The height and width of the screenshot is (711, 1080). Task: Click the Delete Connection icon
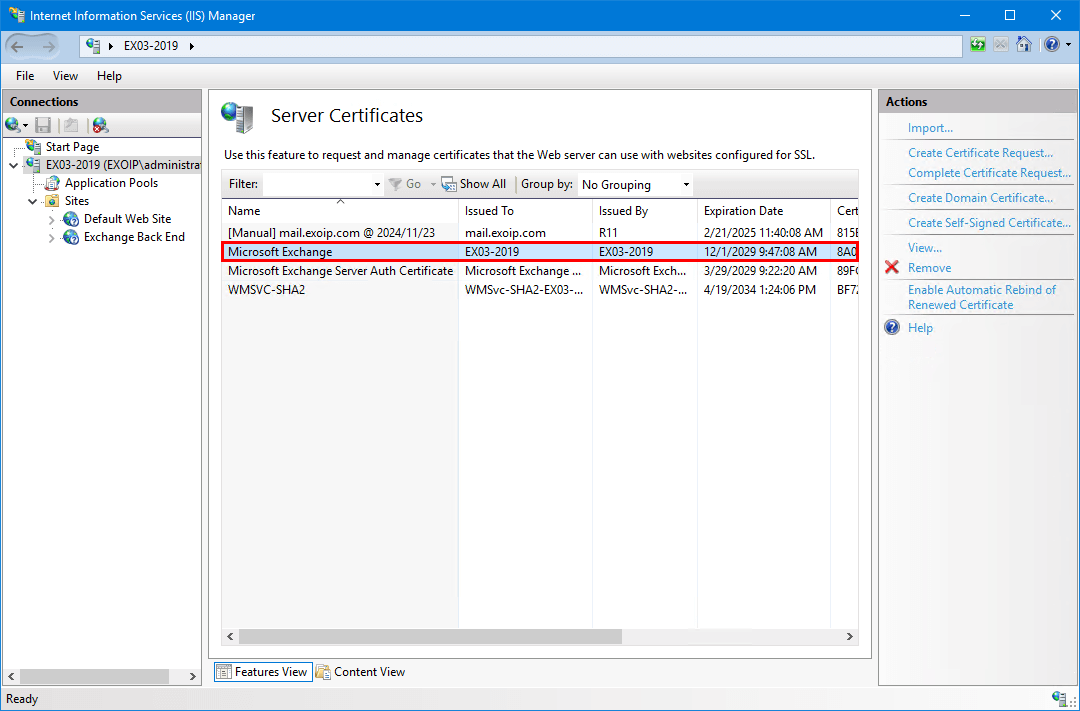tap(101, 125)
